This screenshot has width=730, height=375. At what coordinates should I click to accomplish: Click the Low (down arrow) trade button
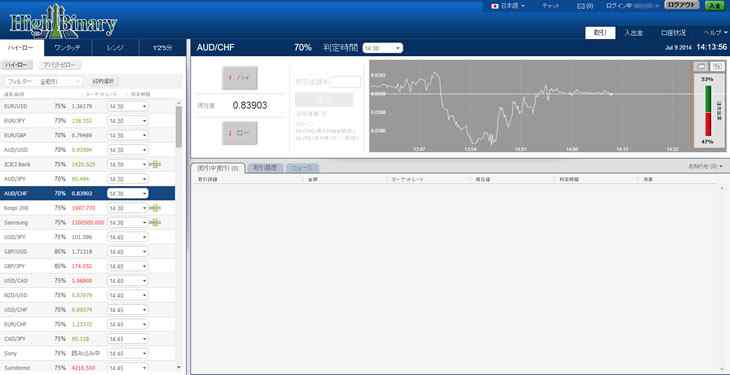240,133
